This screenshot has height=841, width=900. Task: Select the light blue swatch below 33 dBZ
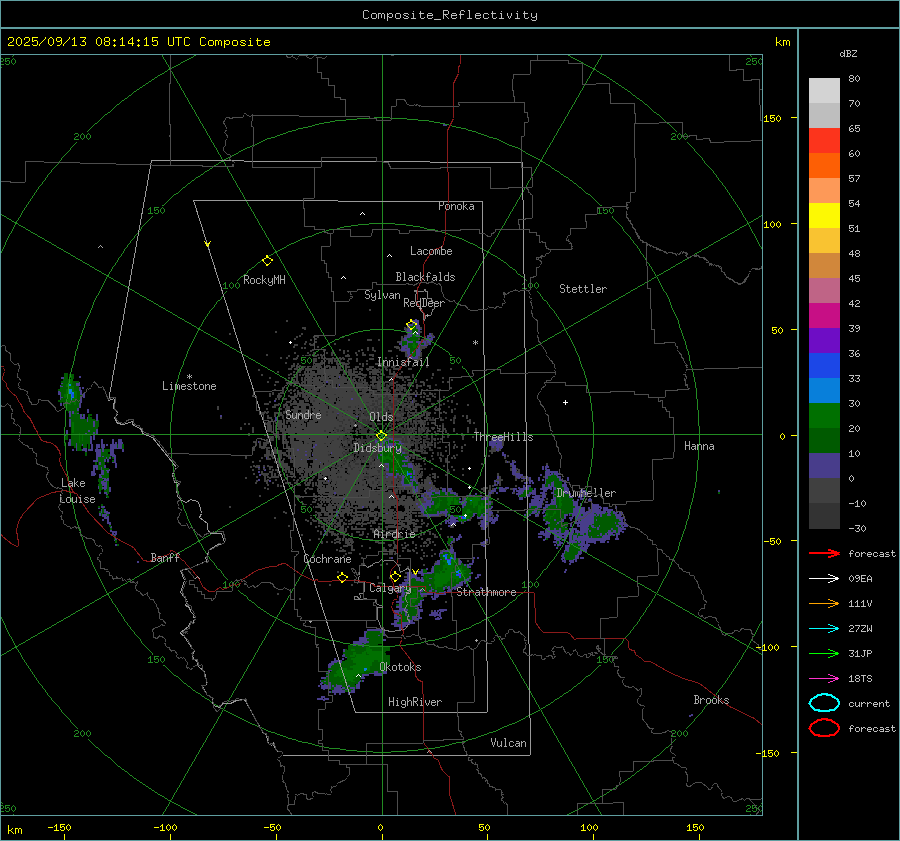824,391
